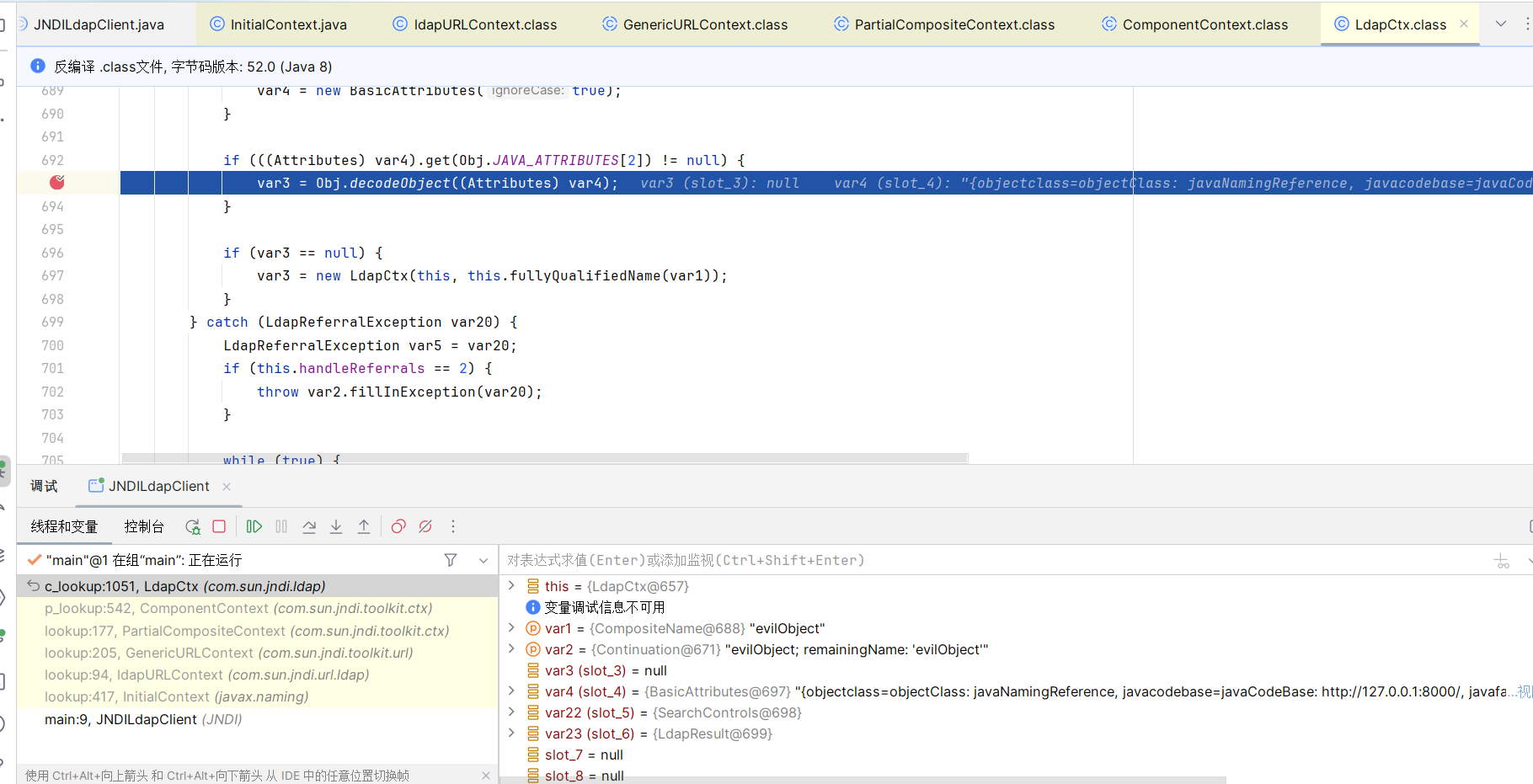Screen dimensions: 1533x784
Task: Click the decompiled class info icon
Action: click(38, 66)
